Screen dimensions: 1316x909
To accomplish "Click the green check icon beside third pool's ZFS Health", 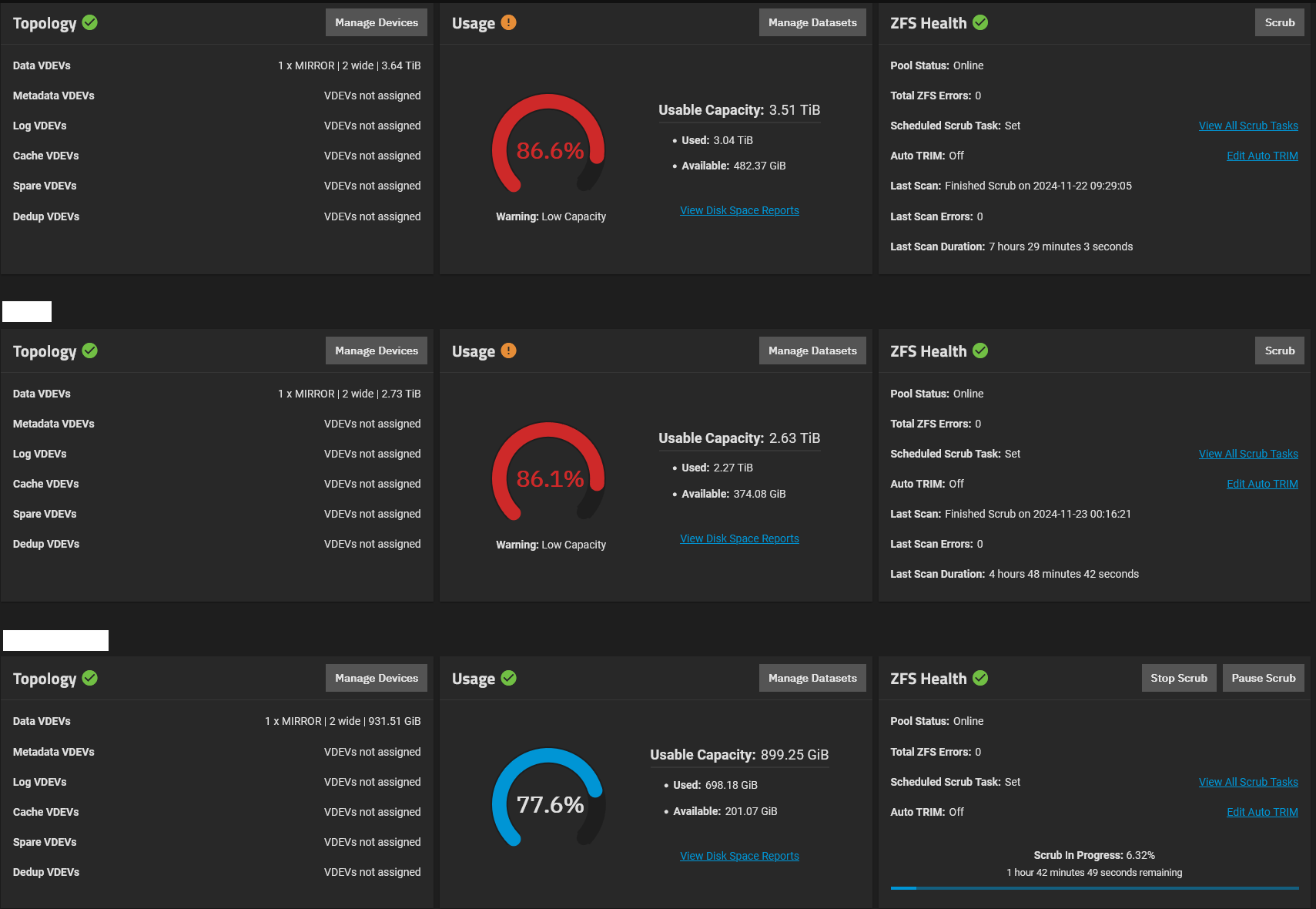I will [980, 678].
